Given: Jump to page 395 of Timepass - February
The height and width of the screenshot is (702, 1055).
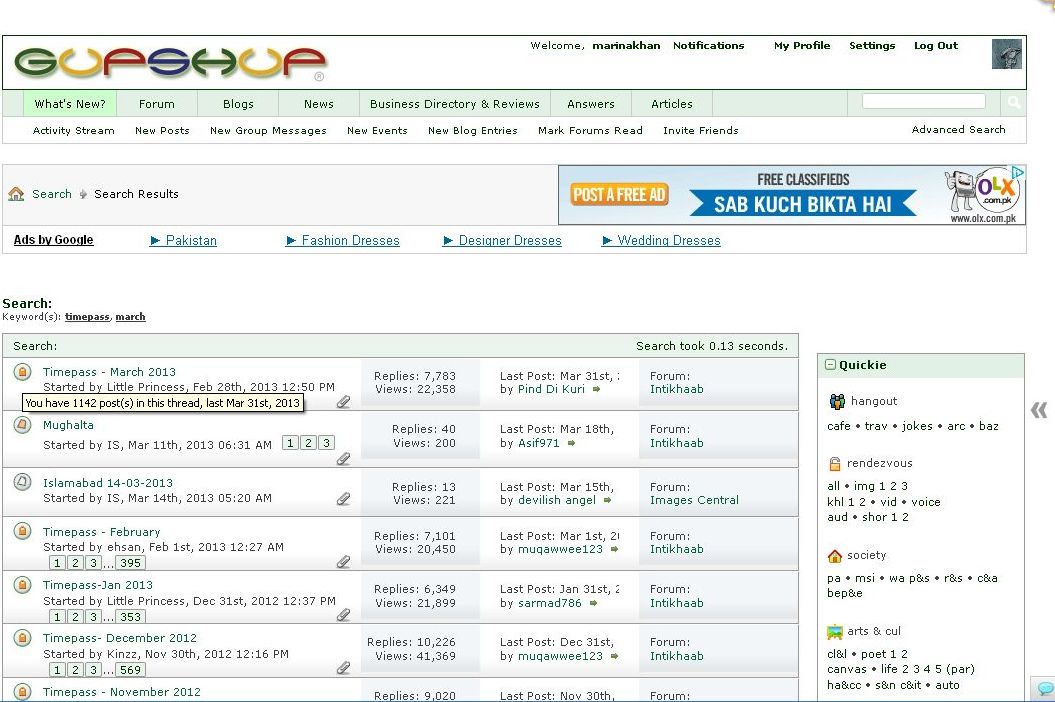Looking at the screenshot, I should (130, 563).
